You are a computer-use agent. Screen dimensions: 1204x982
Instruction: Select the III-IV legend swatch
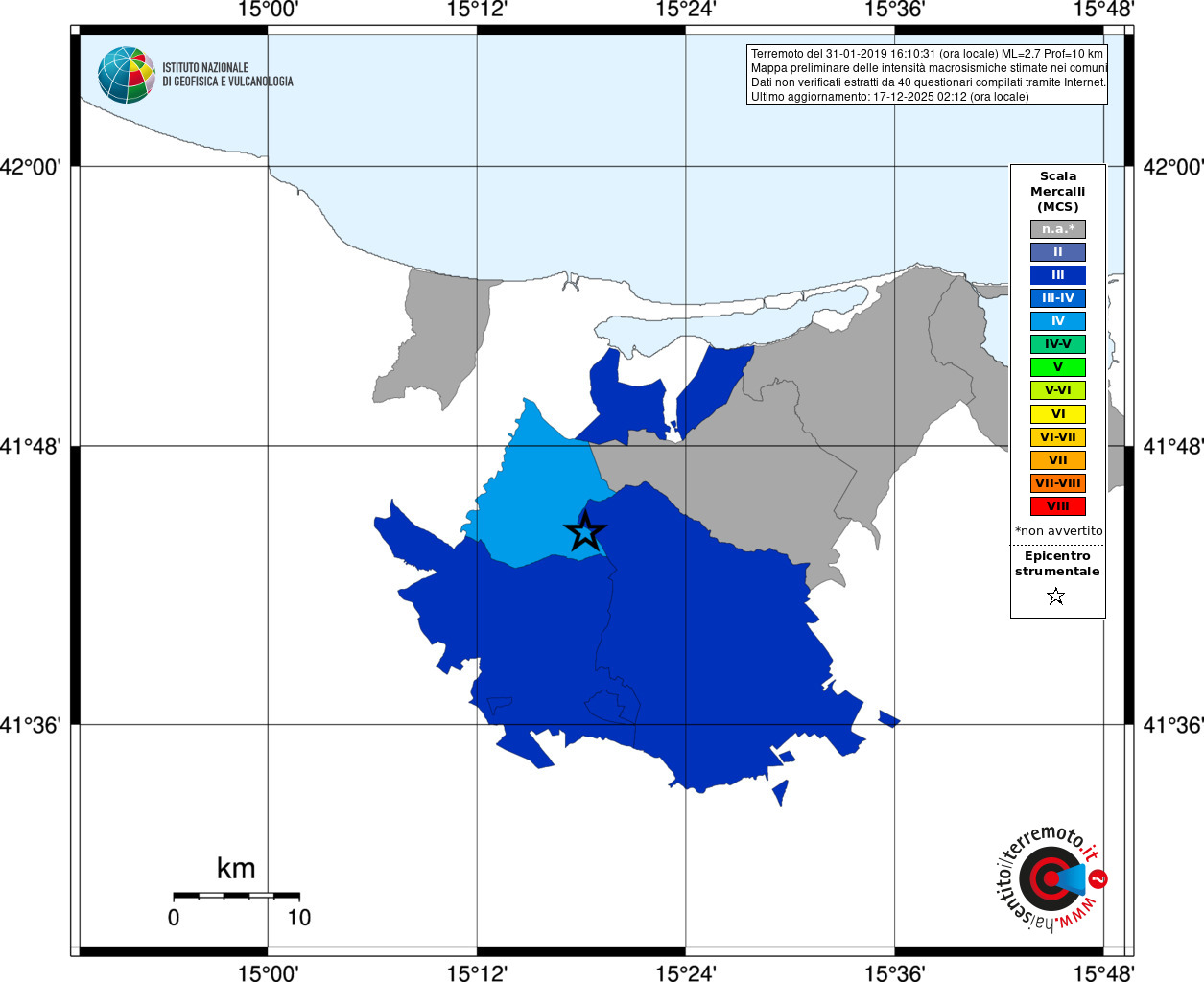[1058, 298]
